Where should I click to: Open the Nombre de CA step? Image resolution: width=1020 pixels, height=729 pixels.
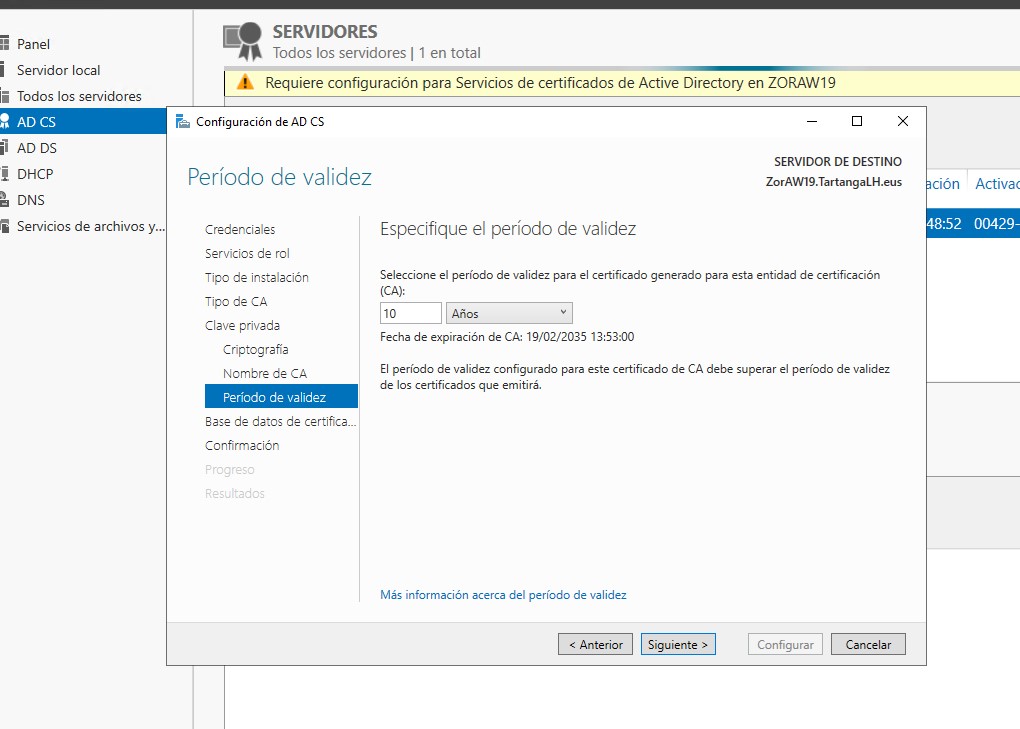coord(265,374)
